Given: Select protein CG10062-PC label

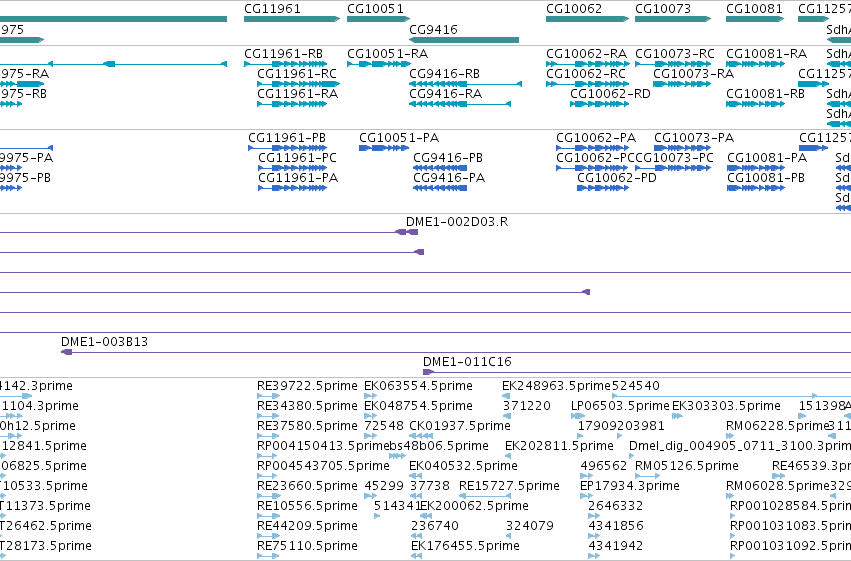Looking at the screenshot, I should [595, 158].
